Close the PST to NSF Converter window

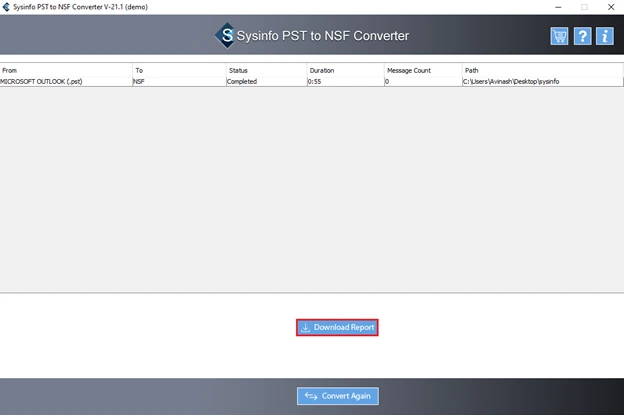(611, 7)
